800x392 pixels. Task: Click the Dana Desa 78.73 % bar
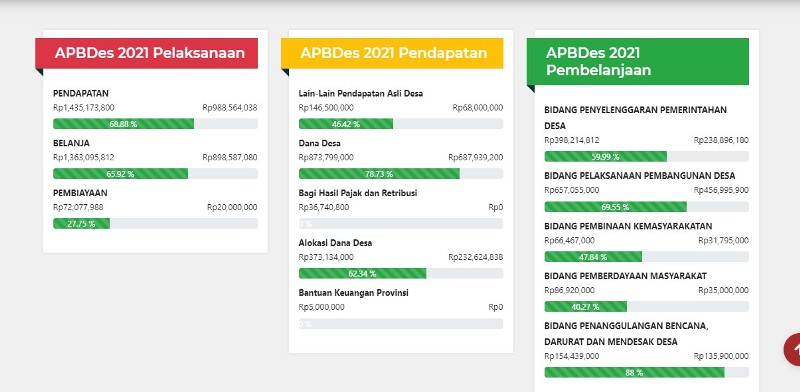tap(401, 174)
